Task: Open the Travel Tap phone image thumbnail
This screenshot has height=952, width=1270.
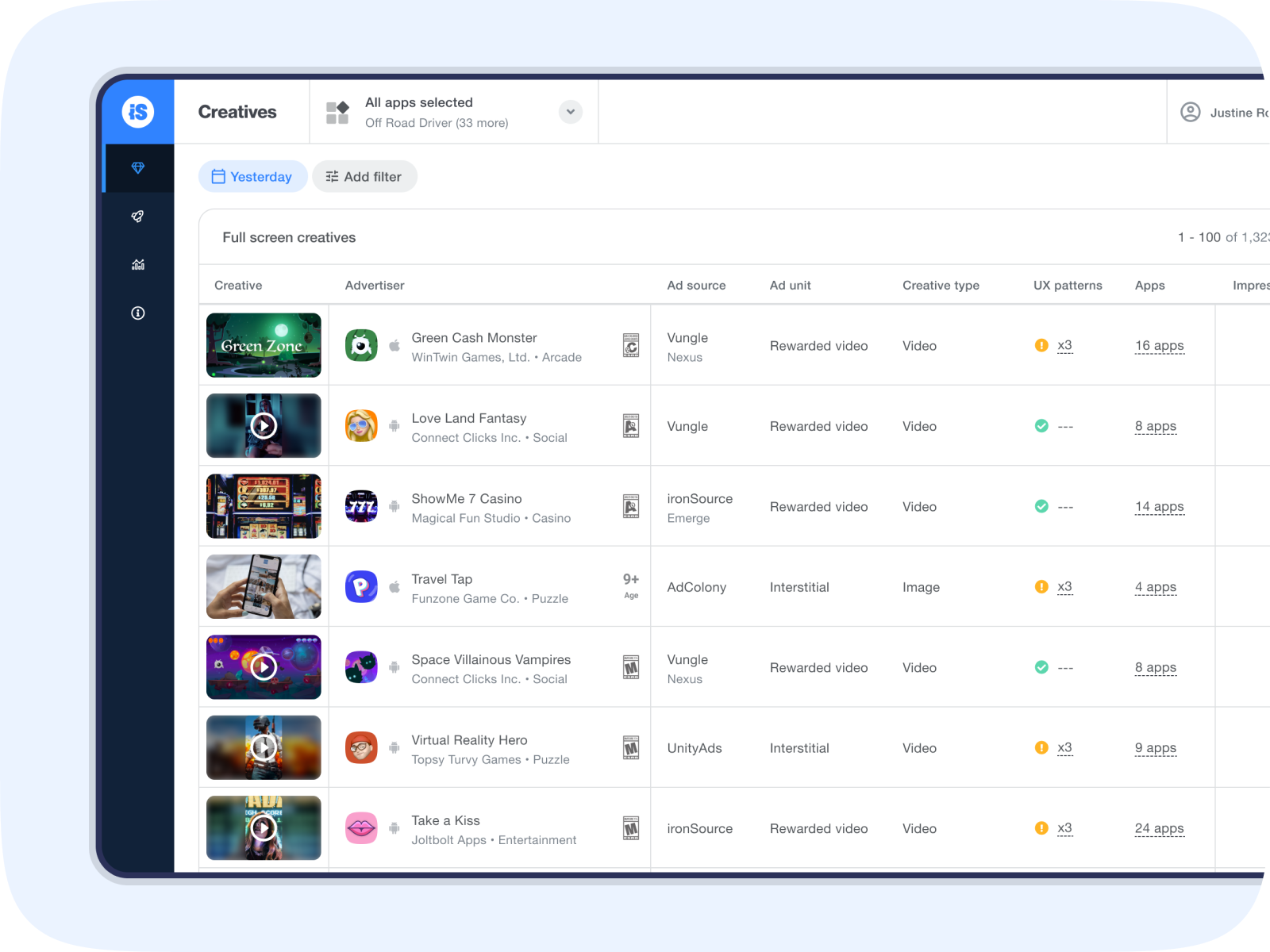Action: (264, 587)
